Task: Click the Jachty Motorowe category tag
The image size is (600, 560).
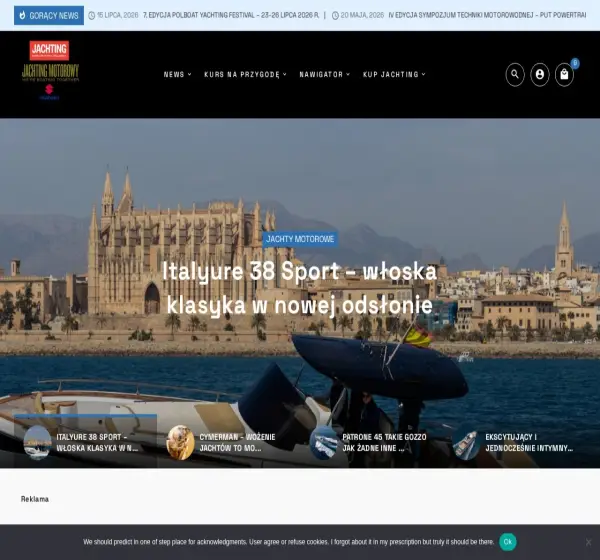Action: [x=300, y=239]
